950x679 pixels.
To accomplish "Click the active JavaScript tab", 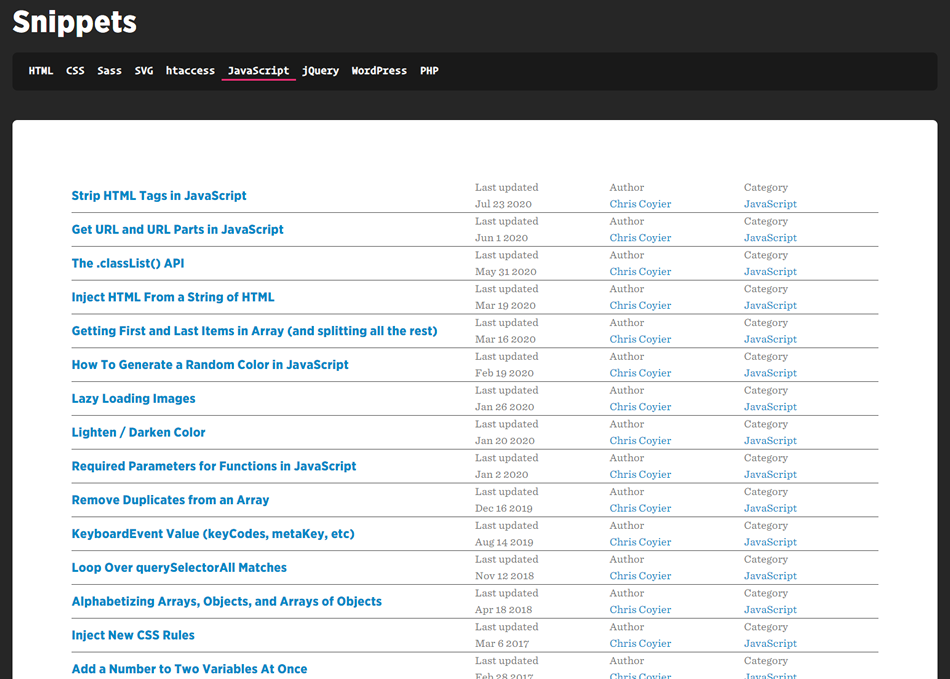I will (x=258, y=71).
